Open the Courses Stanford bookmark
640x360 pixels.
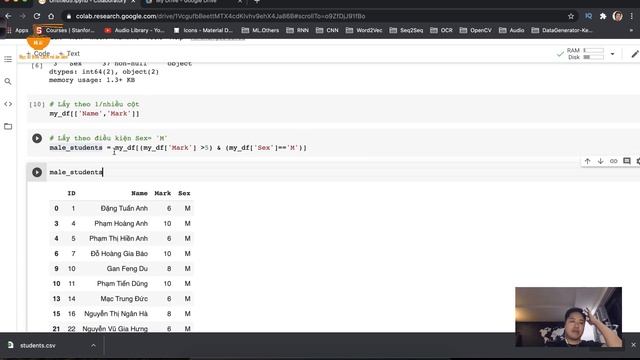[x=65, y=30]
